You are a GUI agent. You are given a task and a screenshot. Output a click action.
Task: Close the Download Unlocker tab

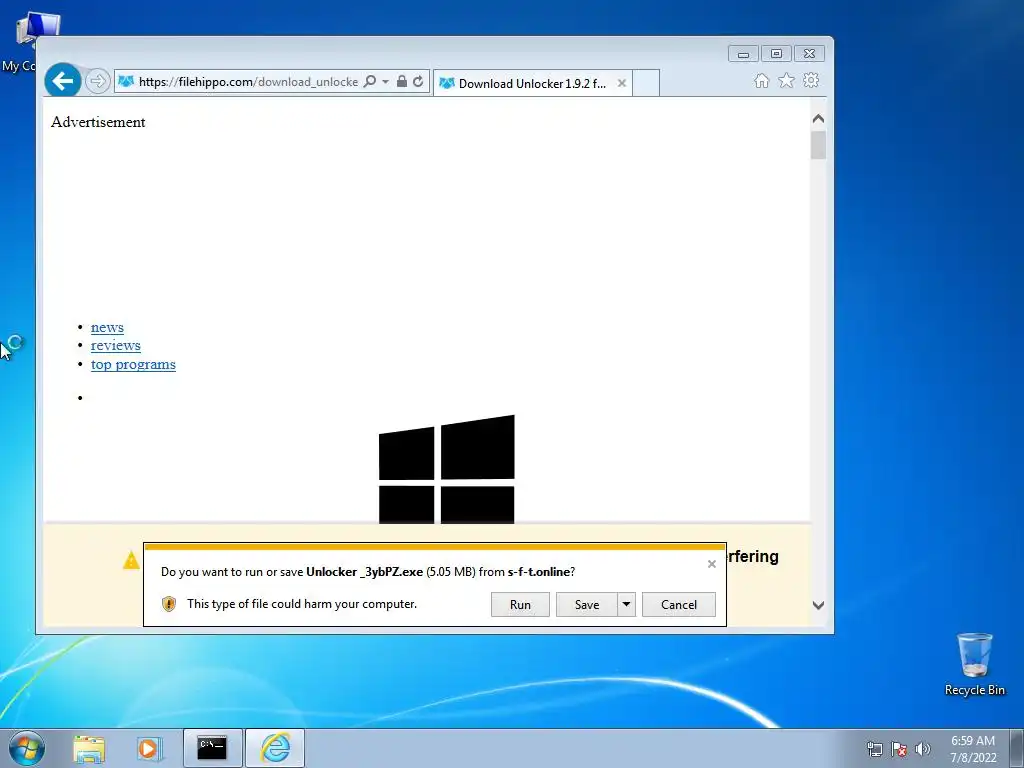pyautogui.click(x=622, y=84)
